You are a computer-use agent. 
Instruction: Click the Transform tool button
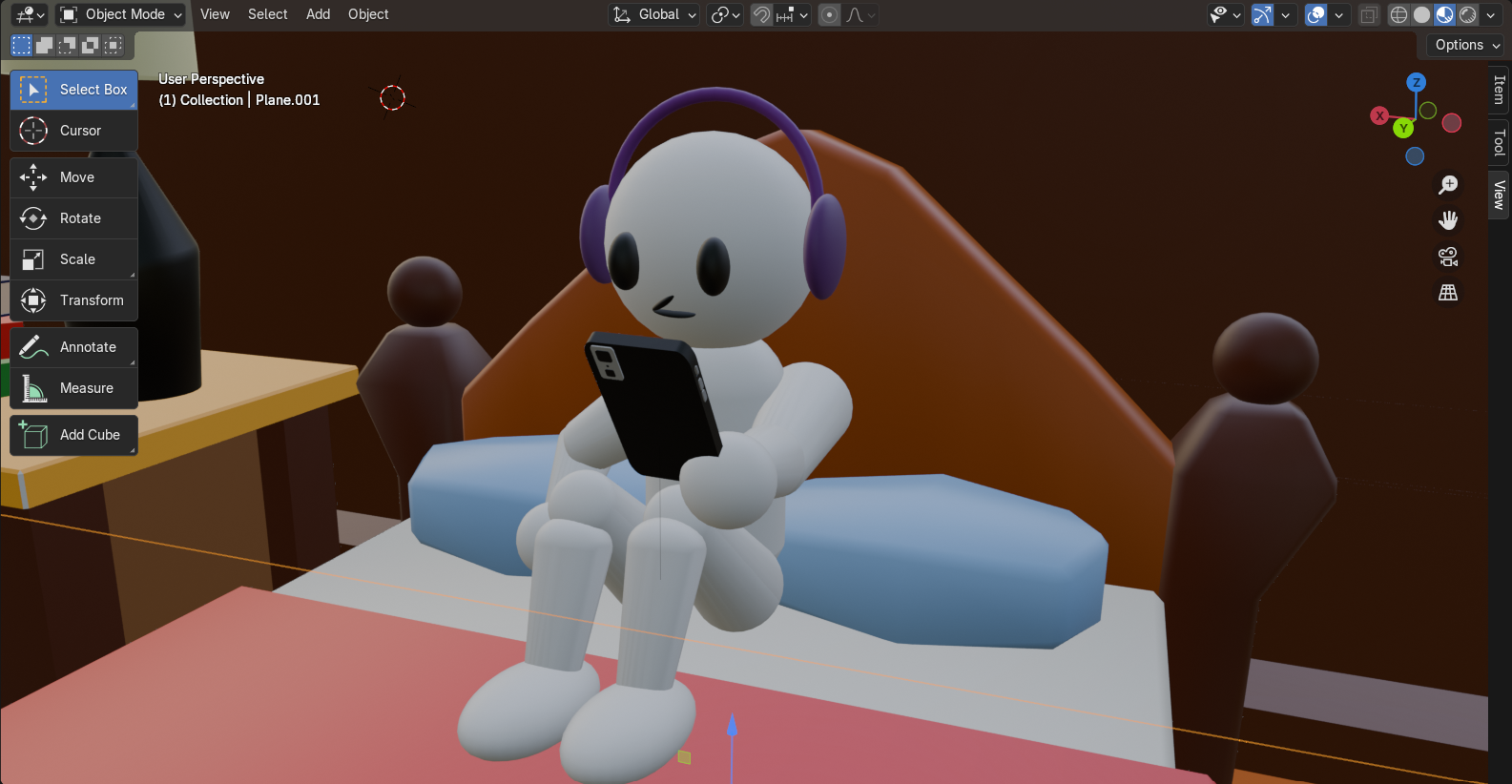(x=73, y=300)
